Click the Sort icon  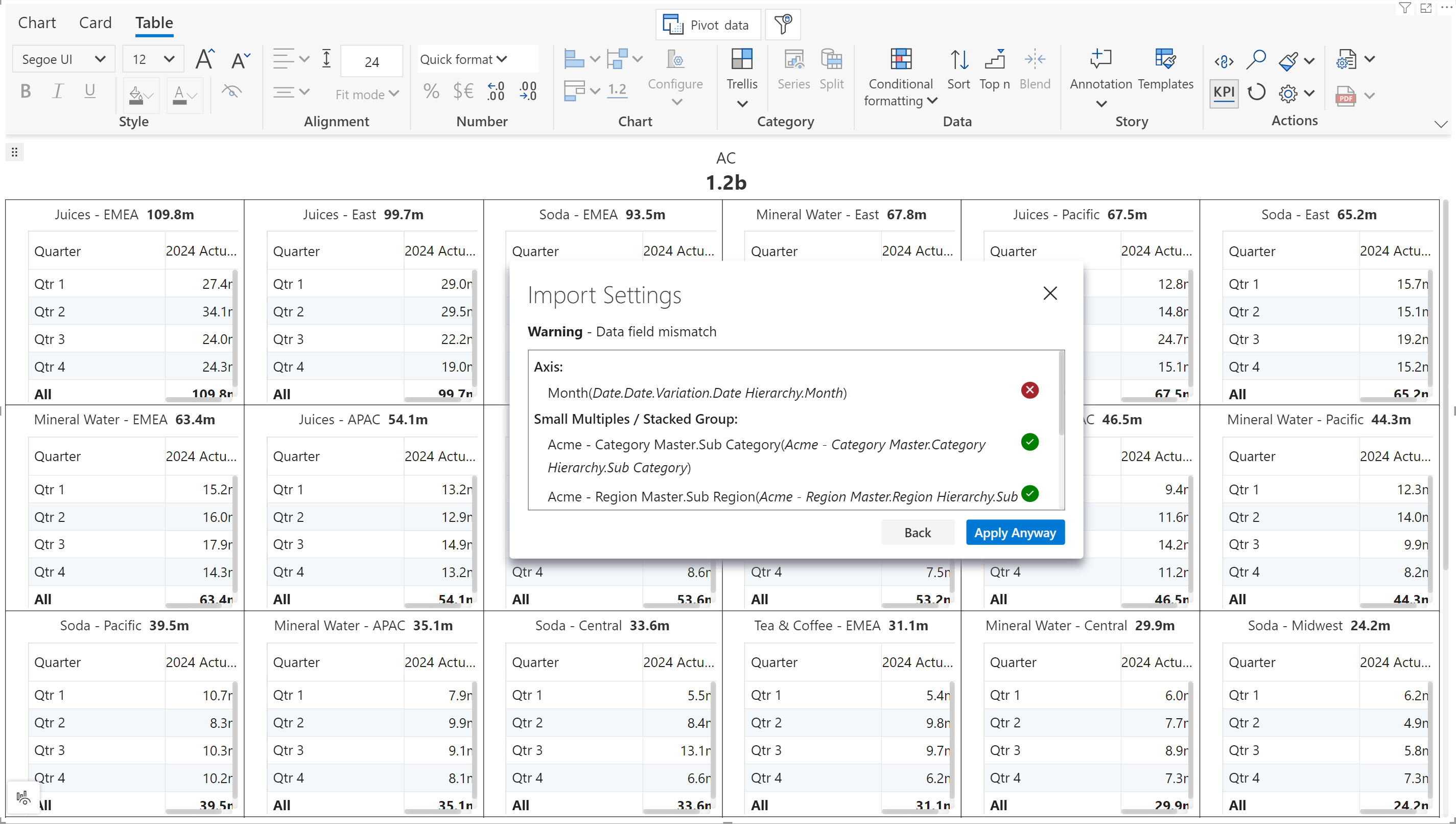click(958, 60)
